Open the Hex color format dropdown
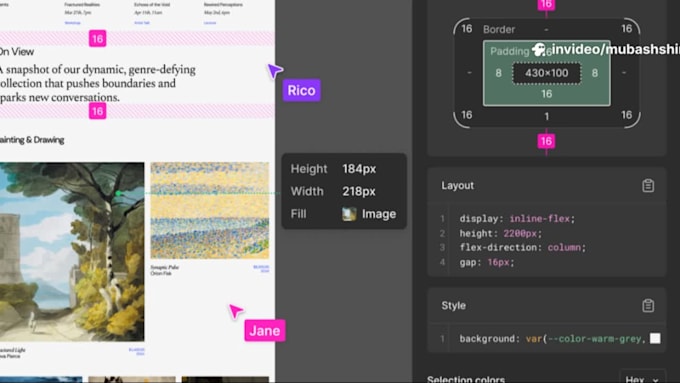This screenshot has width=680, height=383. pyautogui.click(x=642, y=380)
